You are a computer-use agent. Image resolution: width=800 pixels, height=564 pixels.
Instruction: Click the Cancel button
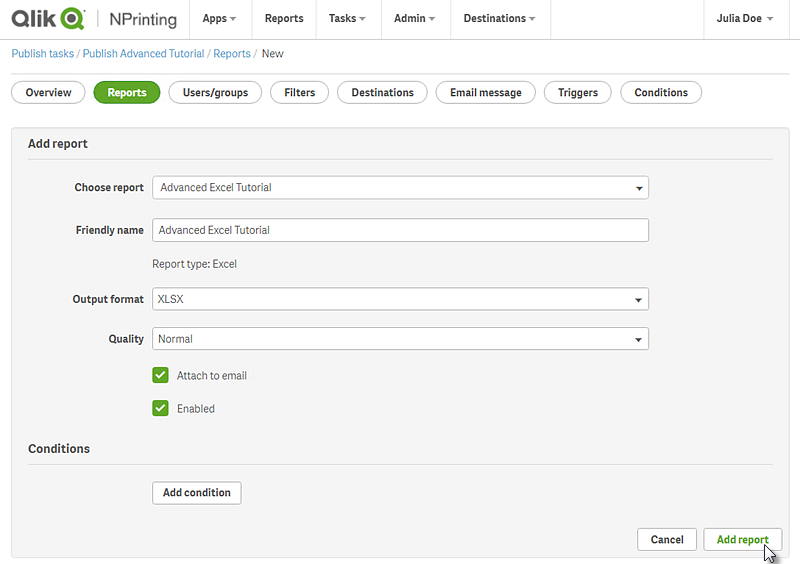(x=667, y=540)
